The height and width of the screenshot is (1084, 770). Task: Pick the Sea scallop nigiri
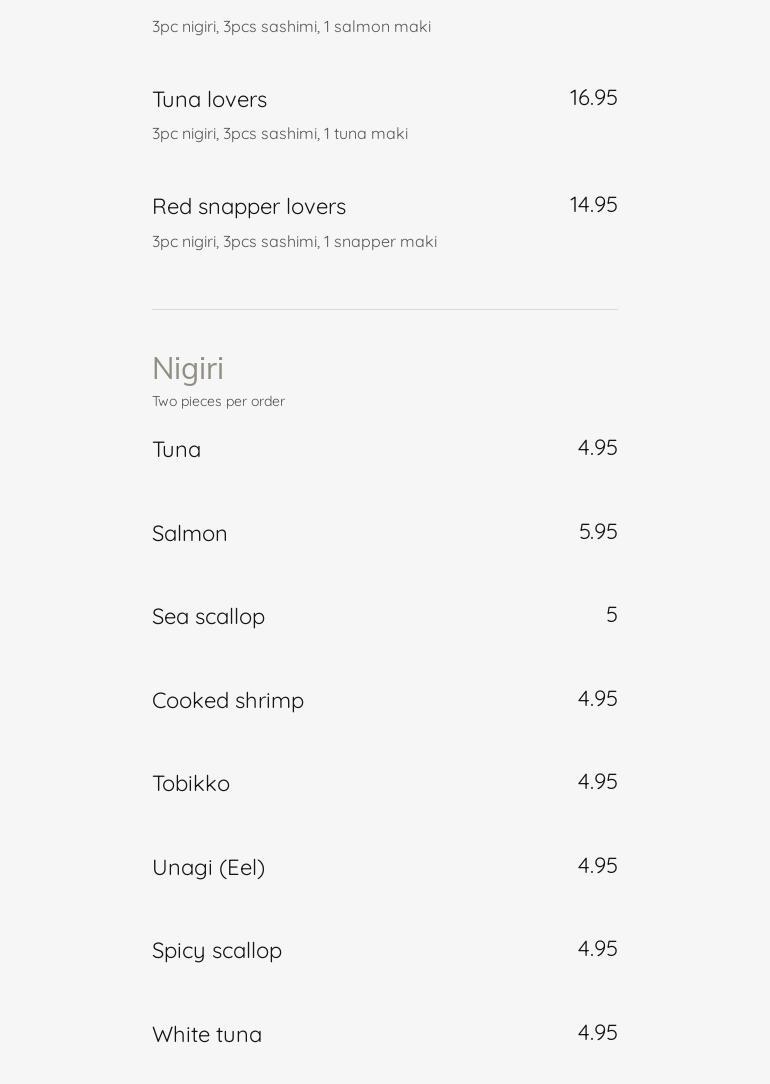tap(208, 617)
